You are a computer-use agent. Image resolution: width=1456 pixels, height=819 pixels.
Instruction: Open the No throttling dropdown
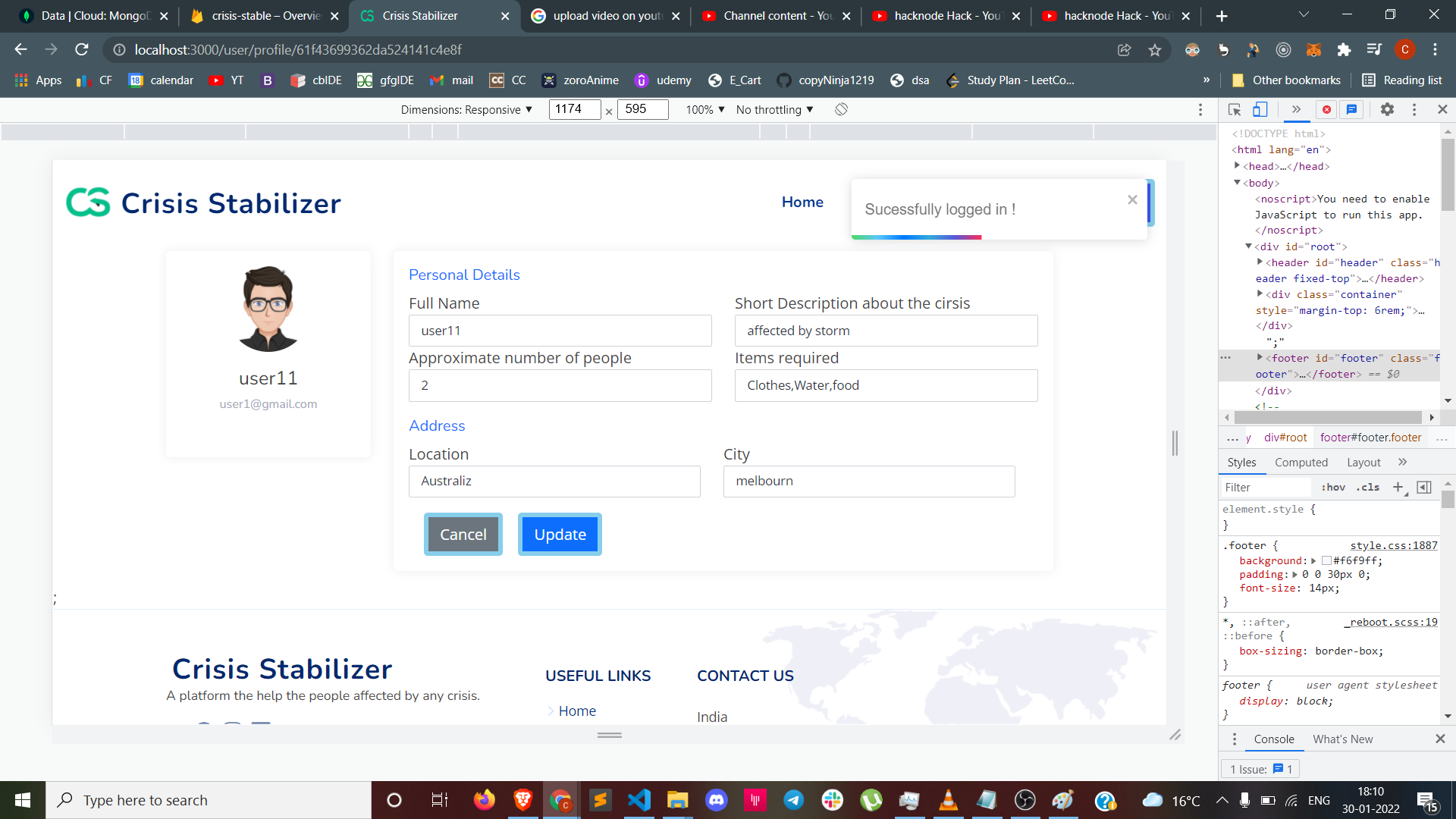tap(774, 110)
